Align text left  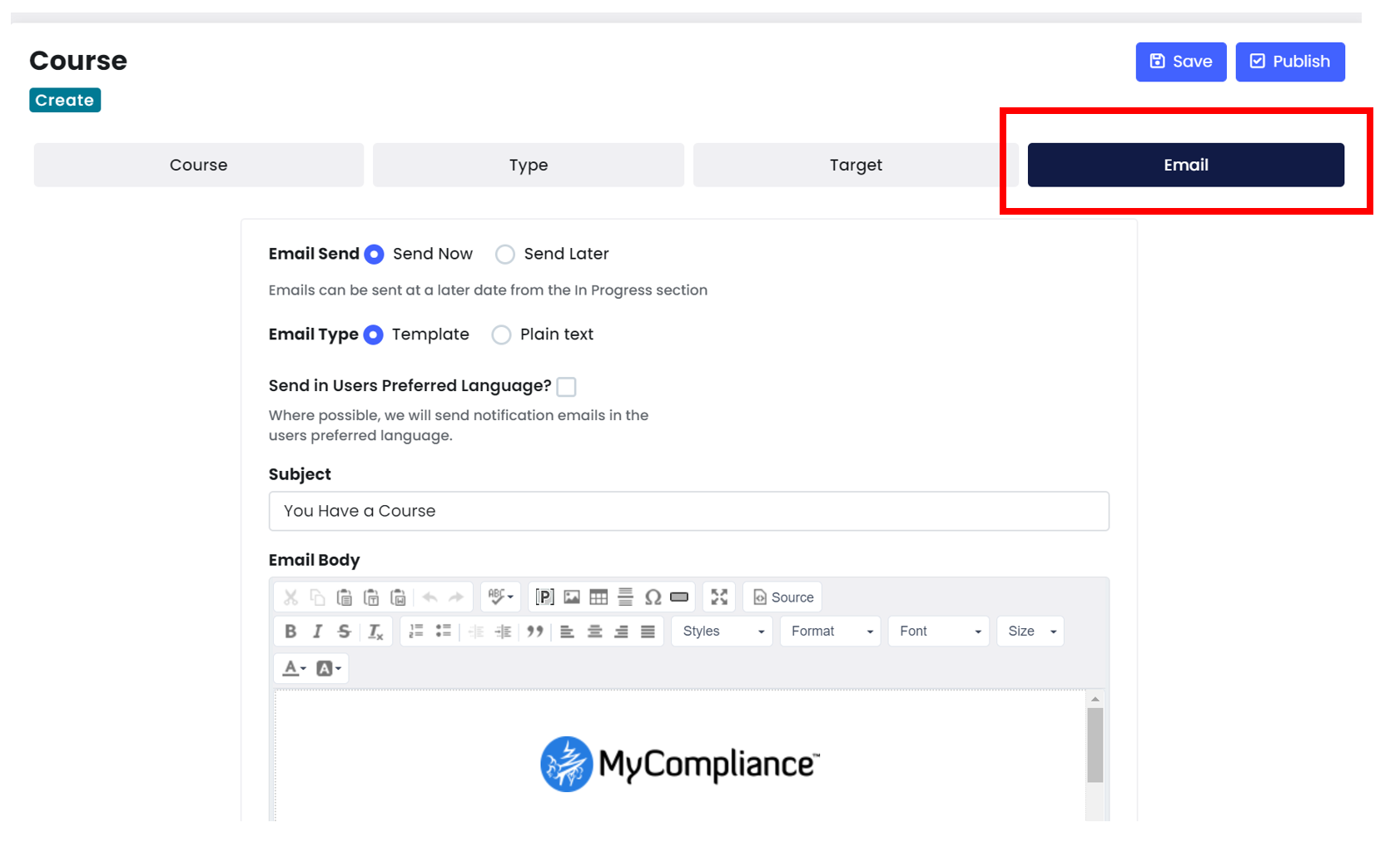[568, 632]
